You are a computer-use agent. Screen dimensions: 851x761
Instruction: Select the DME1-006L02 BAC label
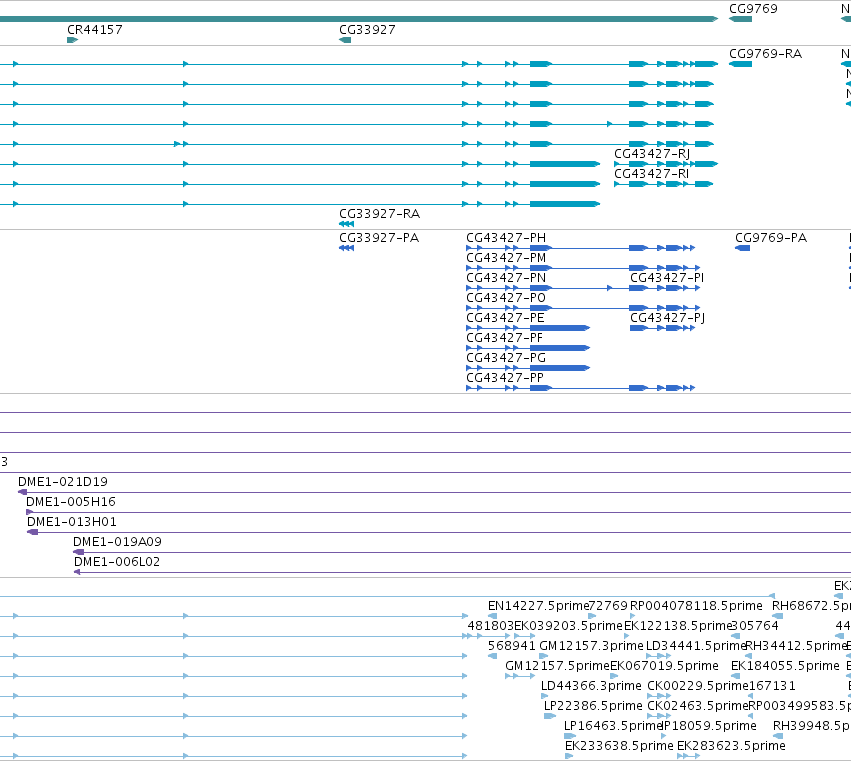point(117,562)
